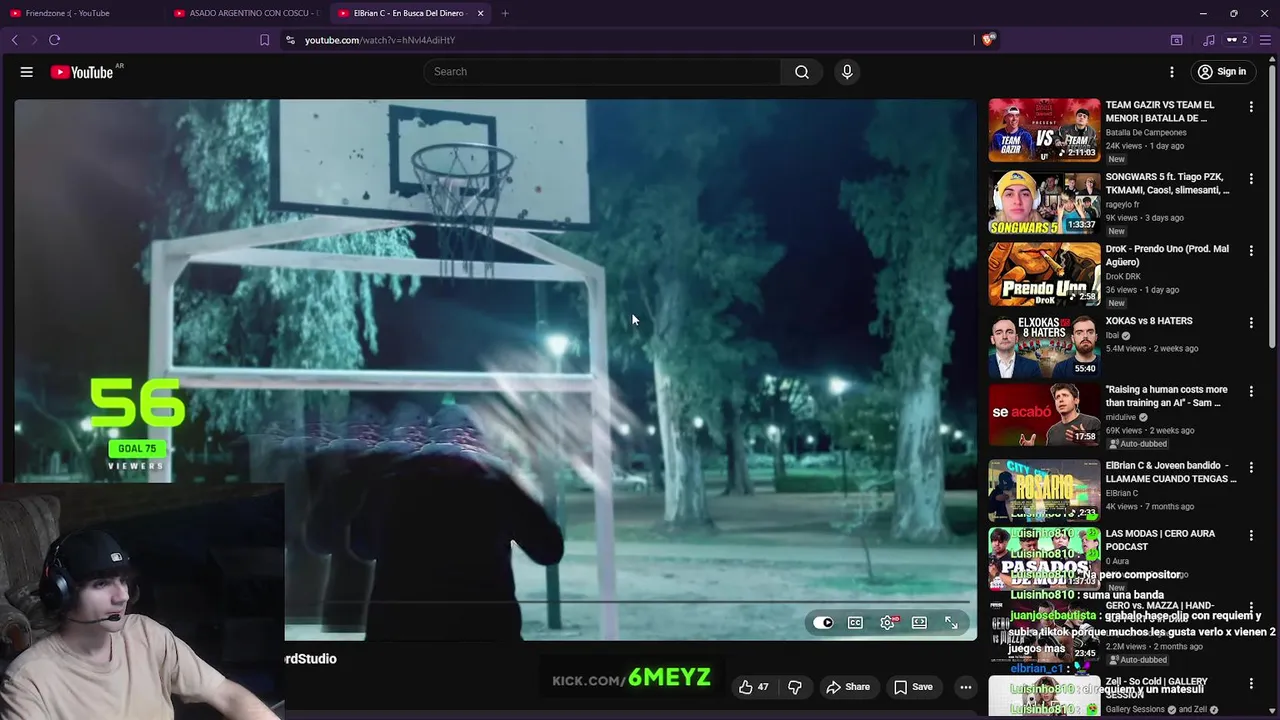The height and width of the screenshot is (720, 1280).
Task: Open the YouTube hamburger guide menu
Action: point(27,72)
